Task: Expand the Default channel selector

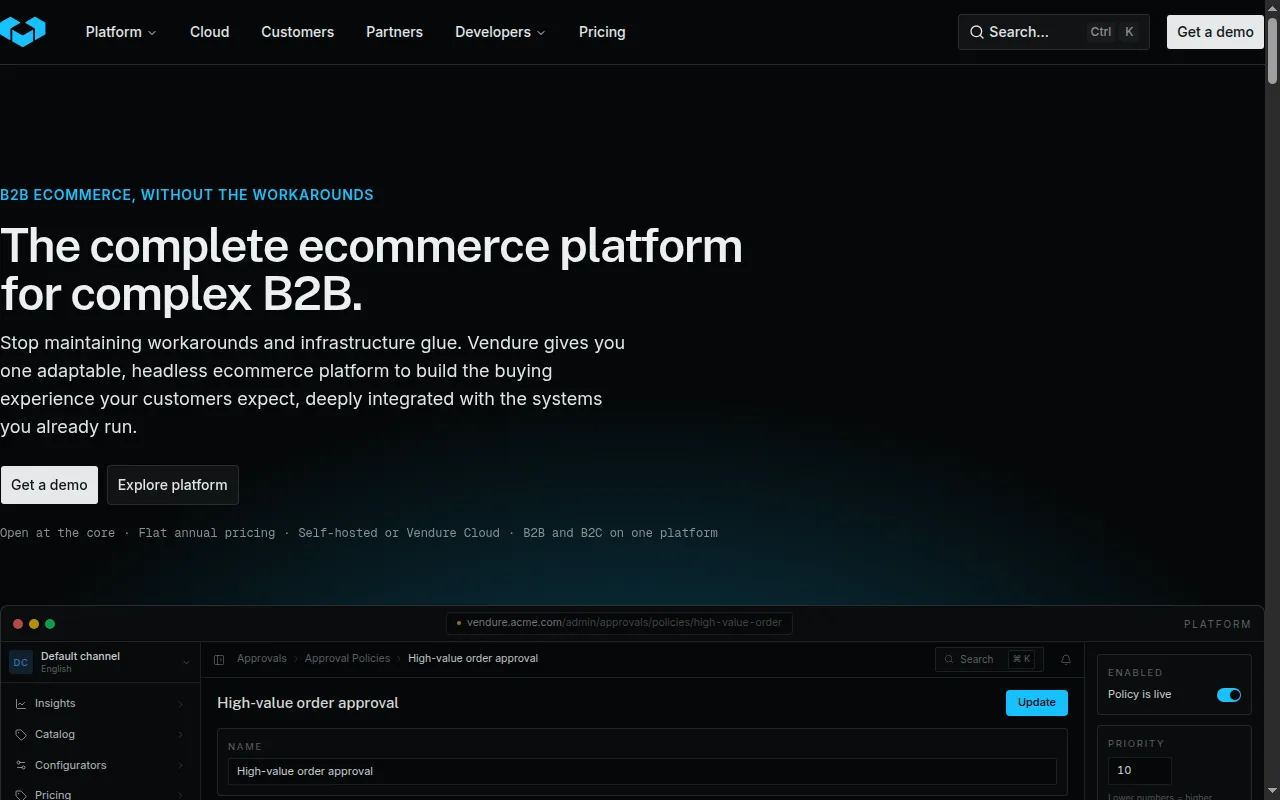Action: coord(100,662)
